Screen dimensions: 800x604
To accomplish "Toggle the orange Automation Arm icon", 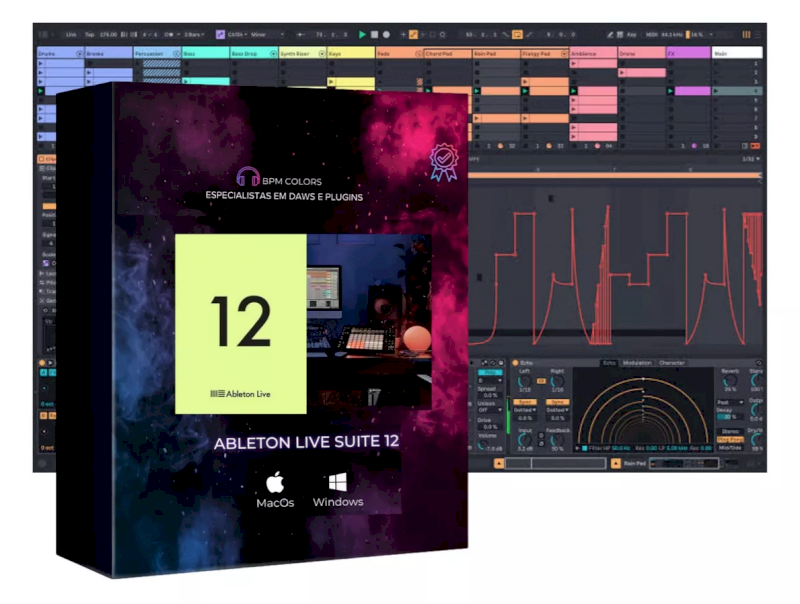I will pos(413,34).
